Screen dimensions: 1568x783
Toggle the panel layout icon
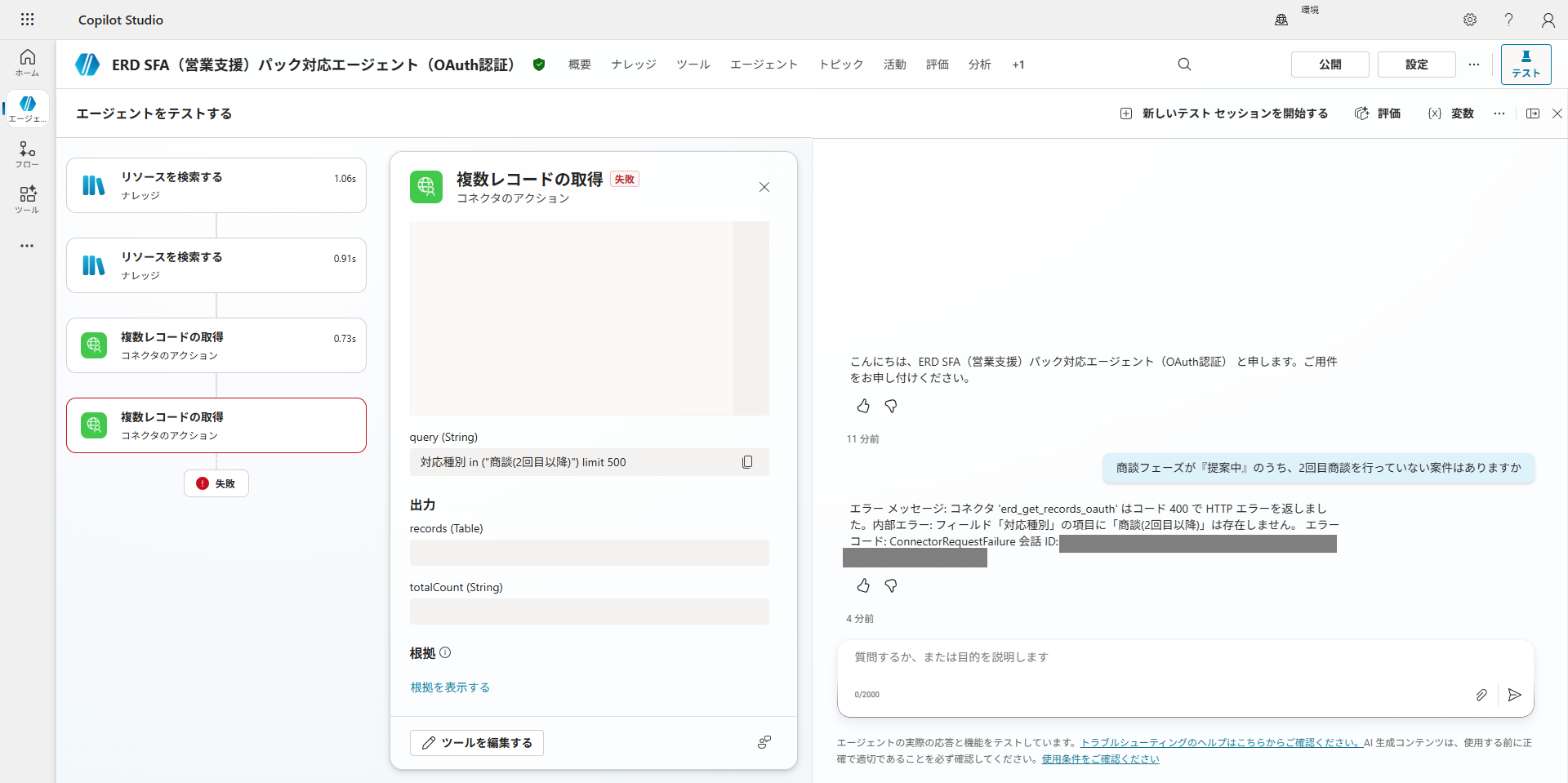click(1533, 113)
